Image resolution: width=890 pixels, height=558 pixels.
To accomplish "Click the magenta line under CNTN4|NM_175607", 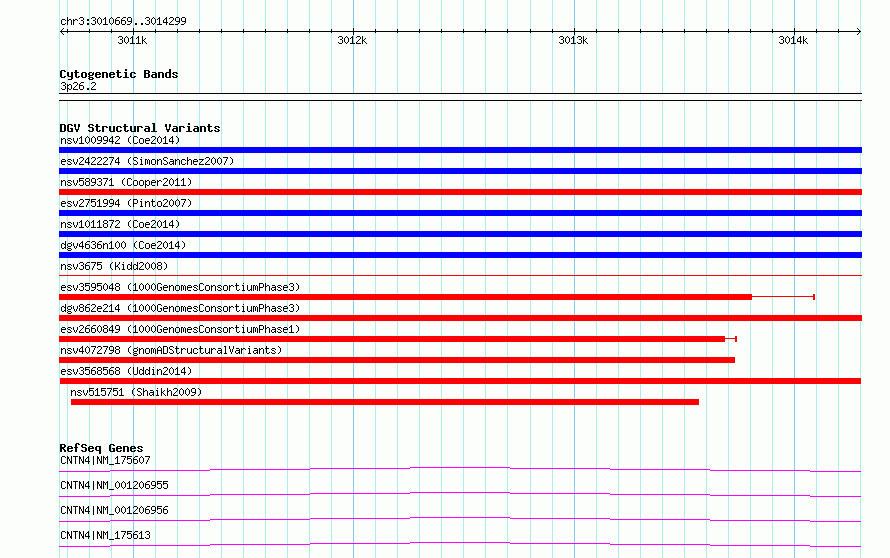I will tap(460, 469).
